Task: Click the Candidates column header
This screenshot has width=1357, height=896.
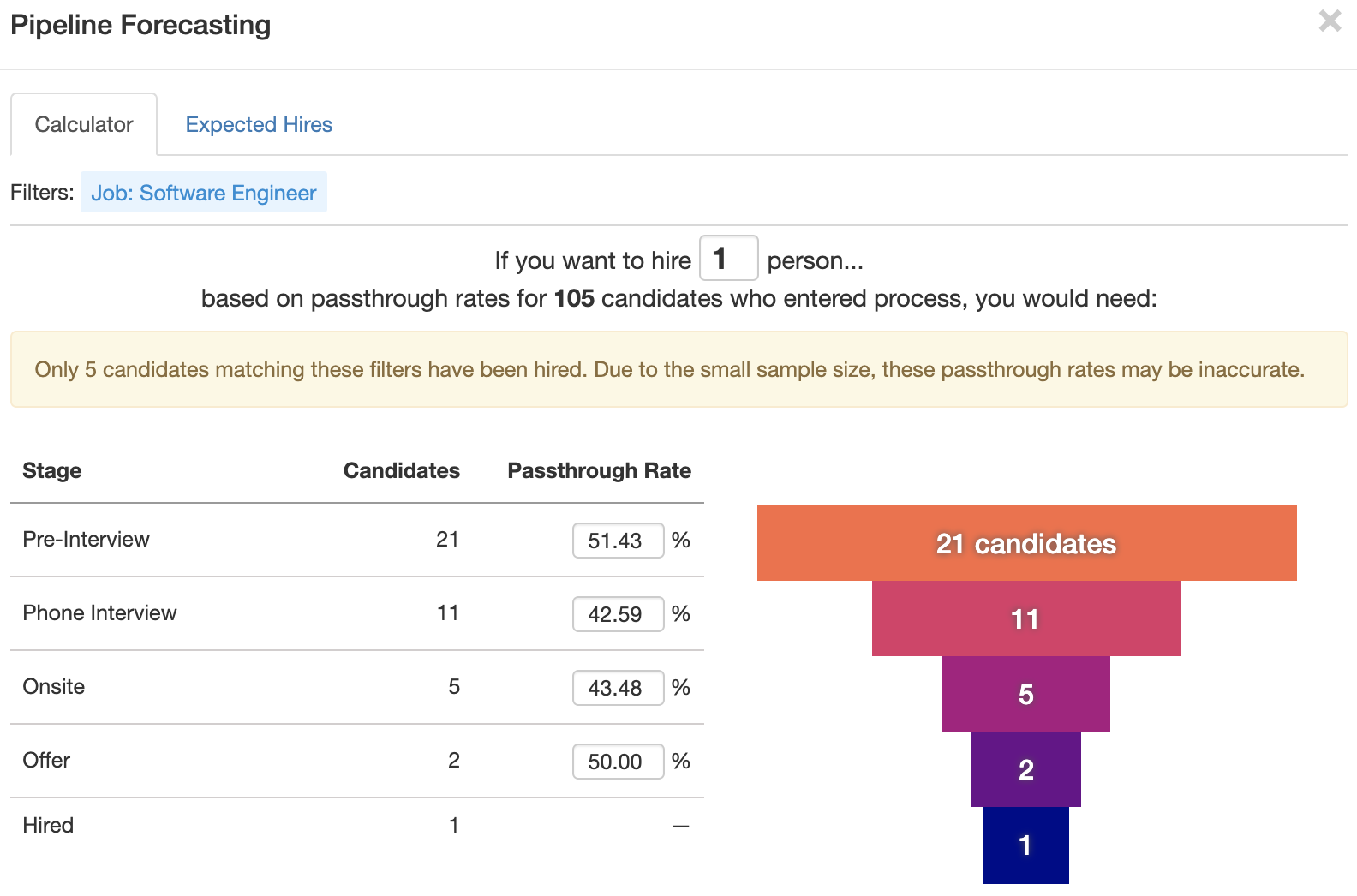Action: coord(401,471)
